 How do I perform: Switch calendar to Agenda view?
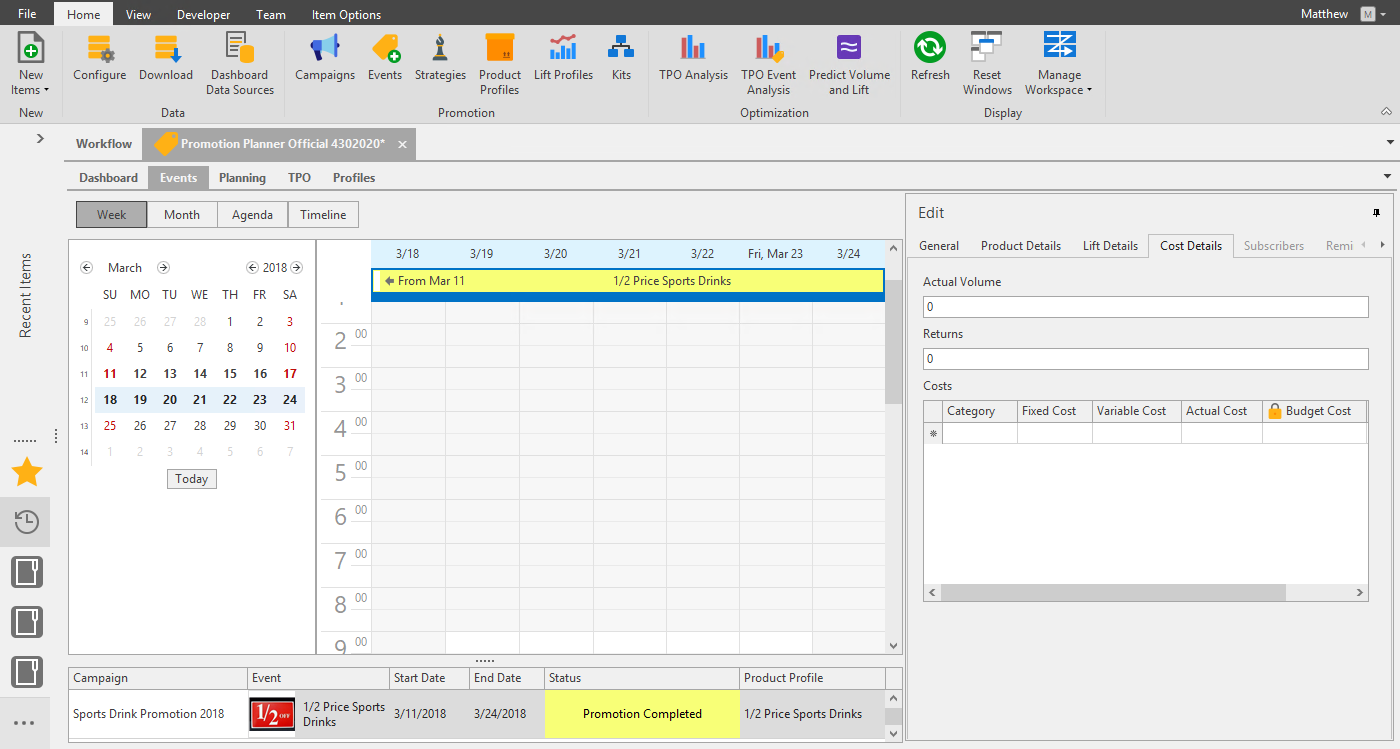[x=252, y=215]
